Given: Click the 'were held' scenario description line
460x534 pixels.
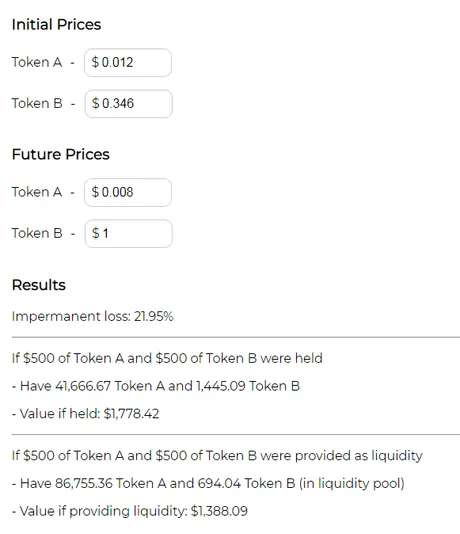Looking at the screenshot, I should (167, 358).
